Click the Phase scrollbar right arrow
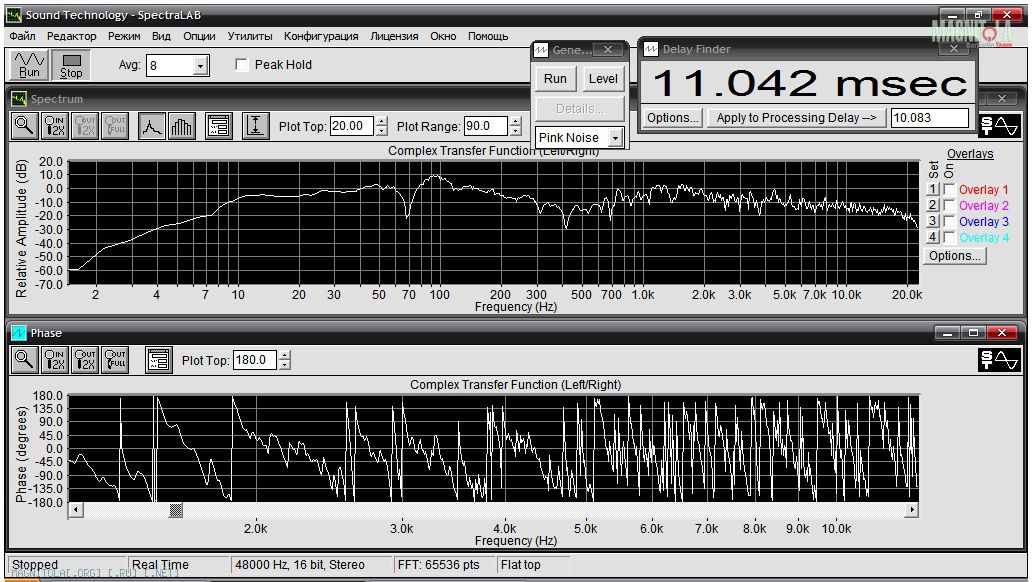 (x=912, y=510)
